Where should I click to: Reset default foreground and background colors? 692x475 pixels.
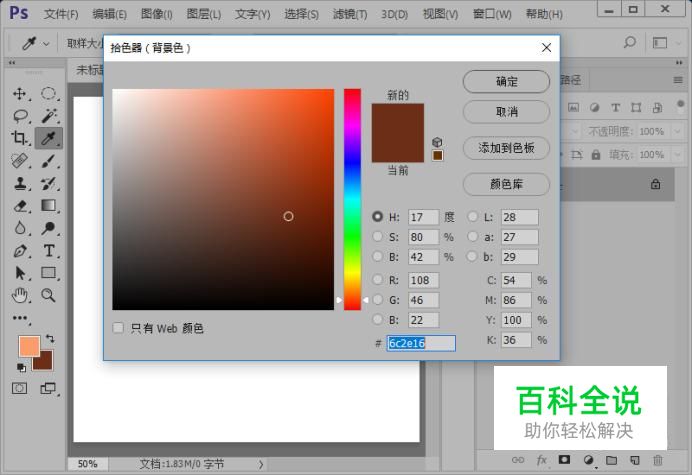(21, 367)
